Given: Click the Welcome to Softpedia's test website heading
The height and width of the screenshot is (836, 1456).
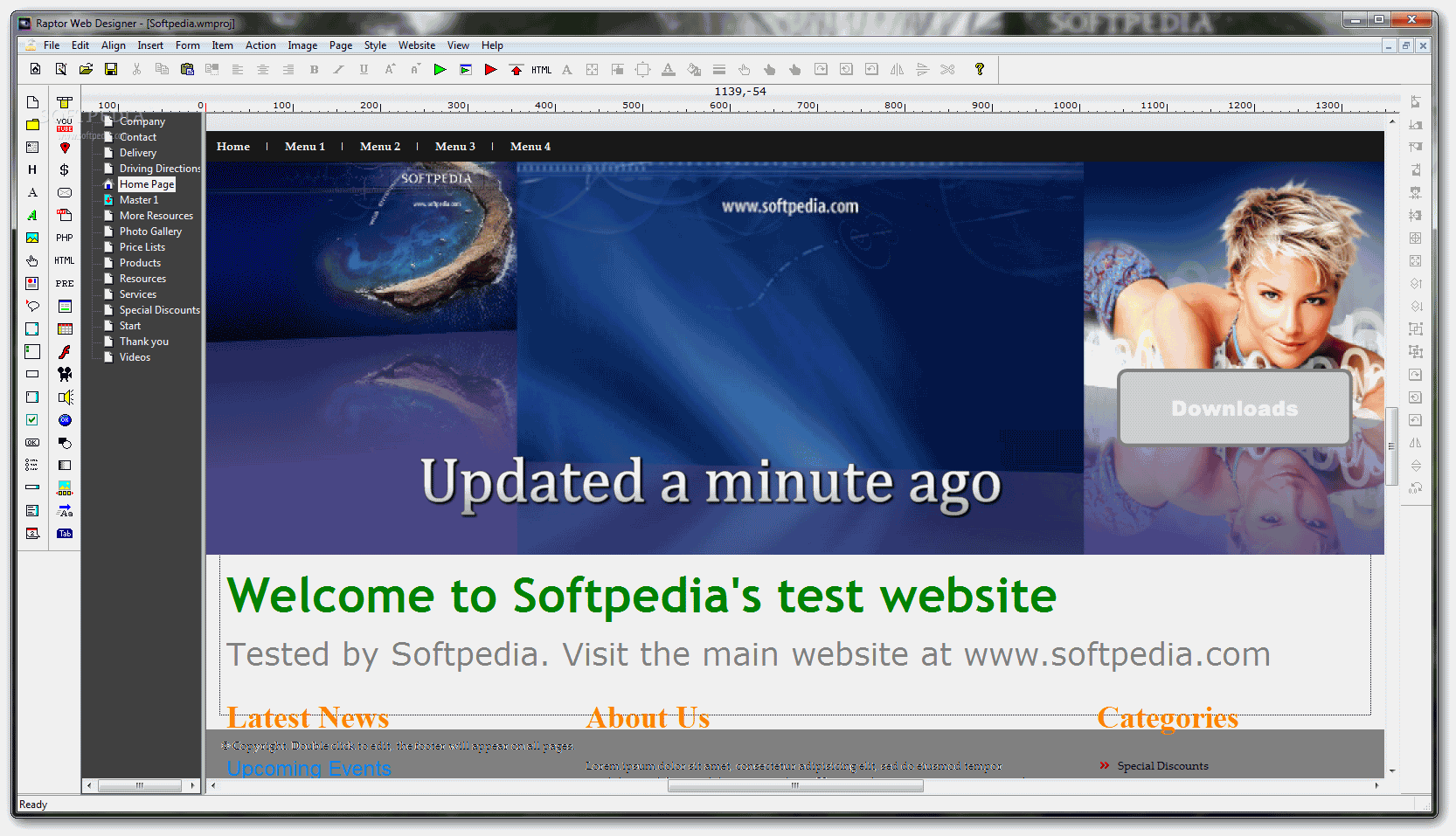Looking at the screenshot, I should [x=641, y=597].
